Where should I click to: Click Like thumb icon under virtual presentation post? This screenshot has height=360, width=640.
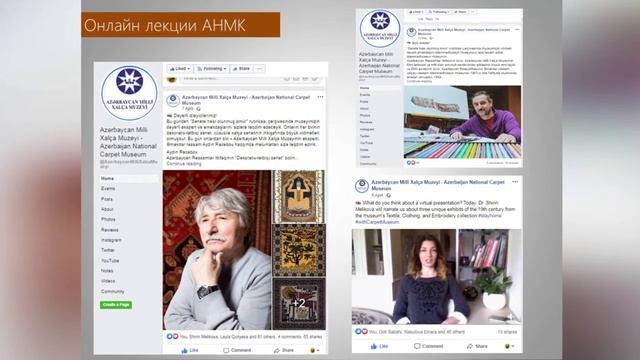tap(373, 346)
